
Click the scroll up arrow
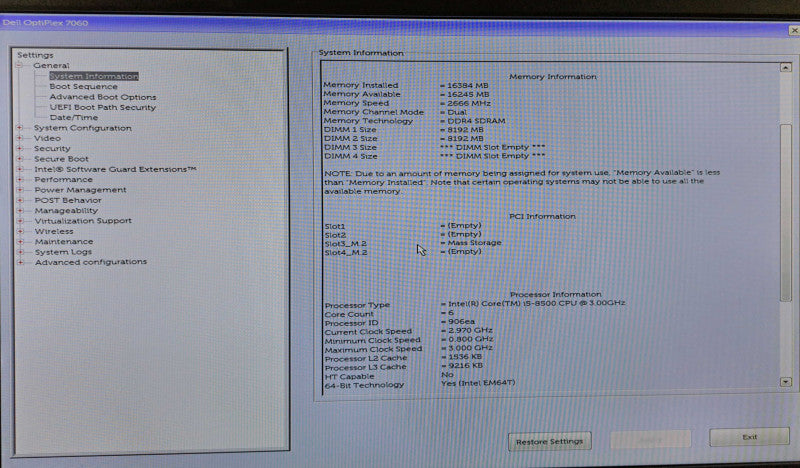point(785,67)
